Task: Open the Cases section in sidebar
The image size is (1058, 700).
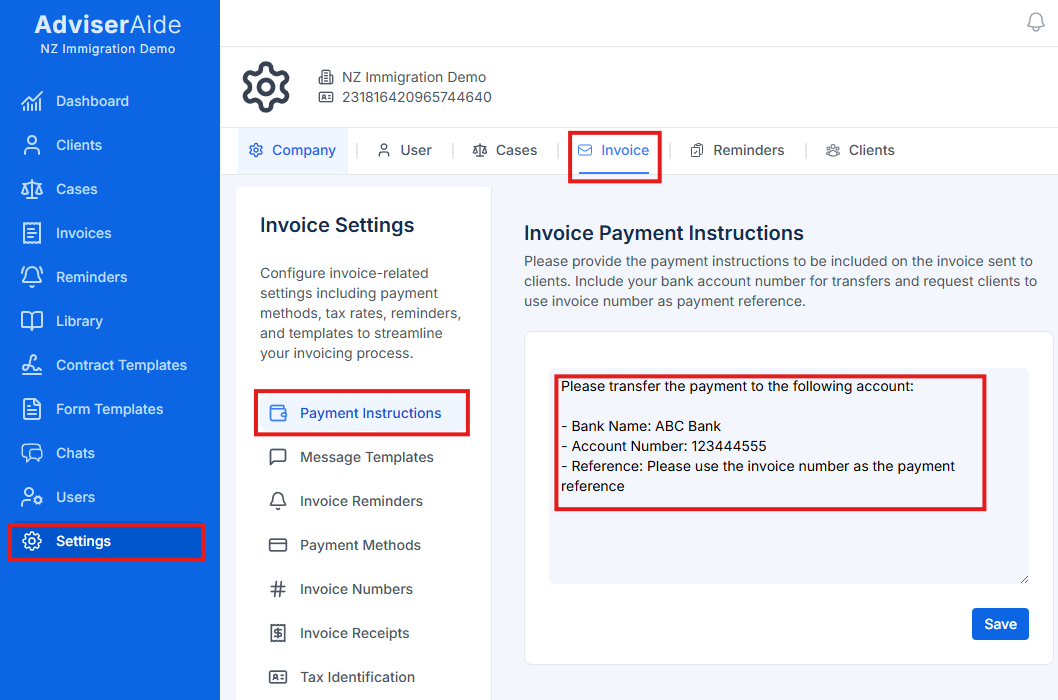Action: (72, 189)
